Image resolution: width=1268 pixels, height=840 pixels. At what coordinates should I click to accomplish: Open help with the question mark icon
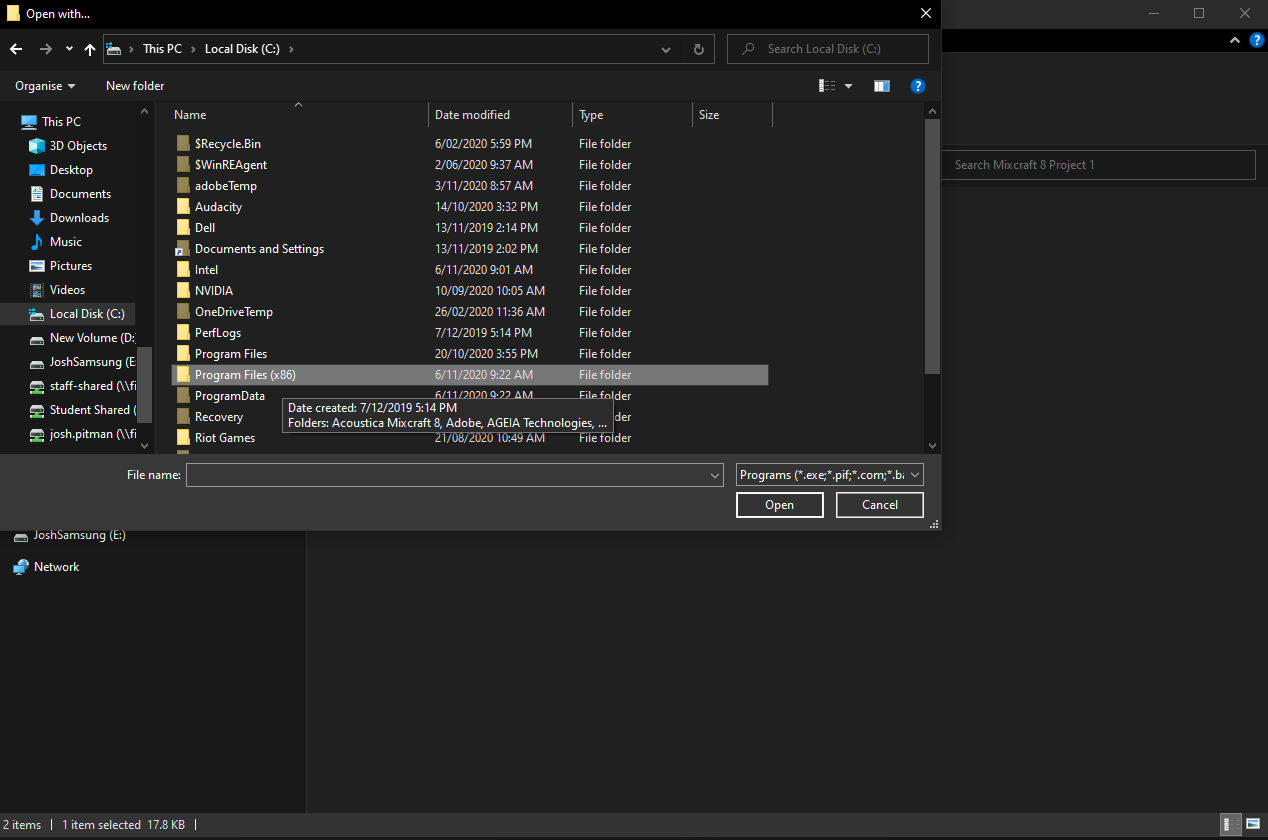[917, 86]
